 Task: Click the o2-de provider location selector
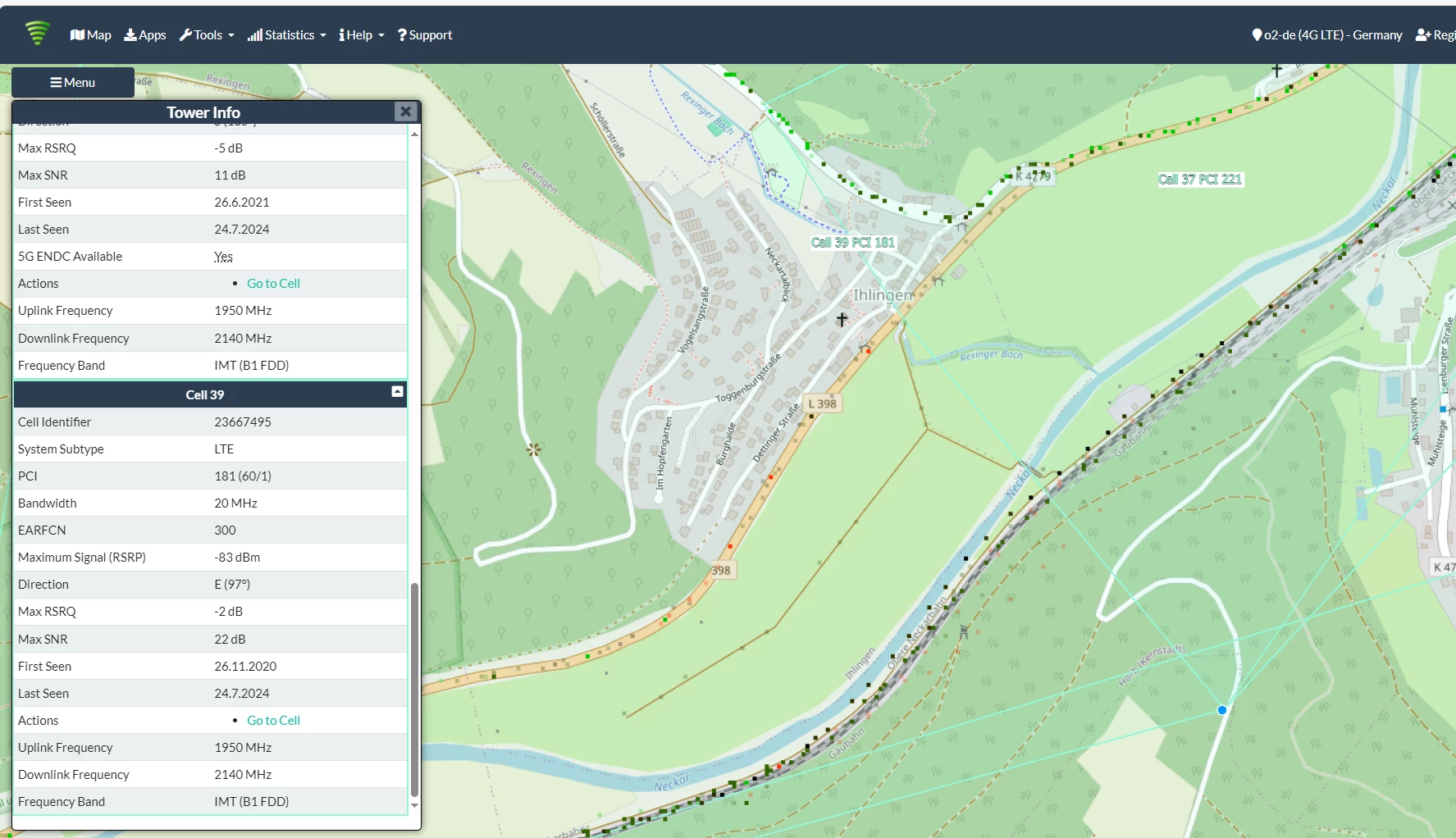[x=1326, y=35]
